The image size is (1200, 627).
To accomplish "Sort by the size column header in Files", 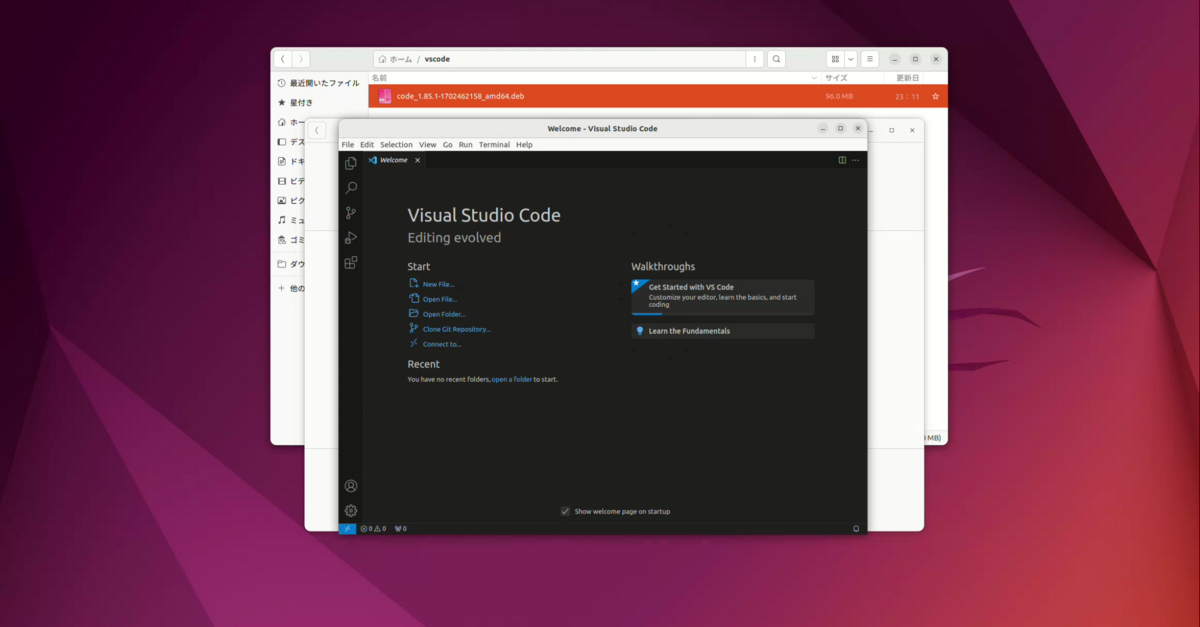I will [836, 78].
